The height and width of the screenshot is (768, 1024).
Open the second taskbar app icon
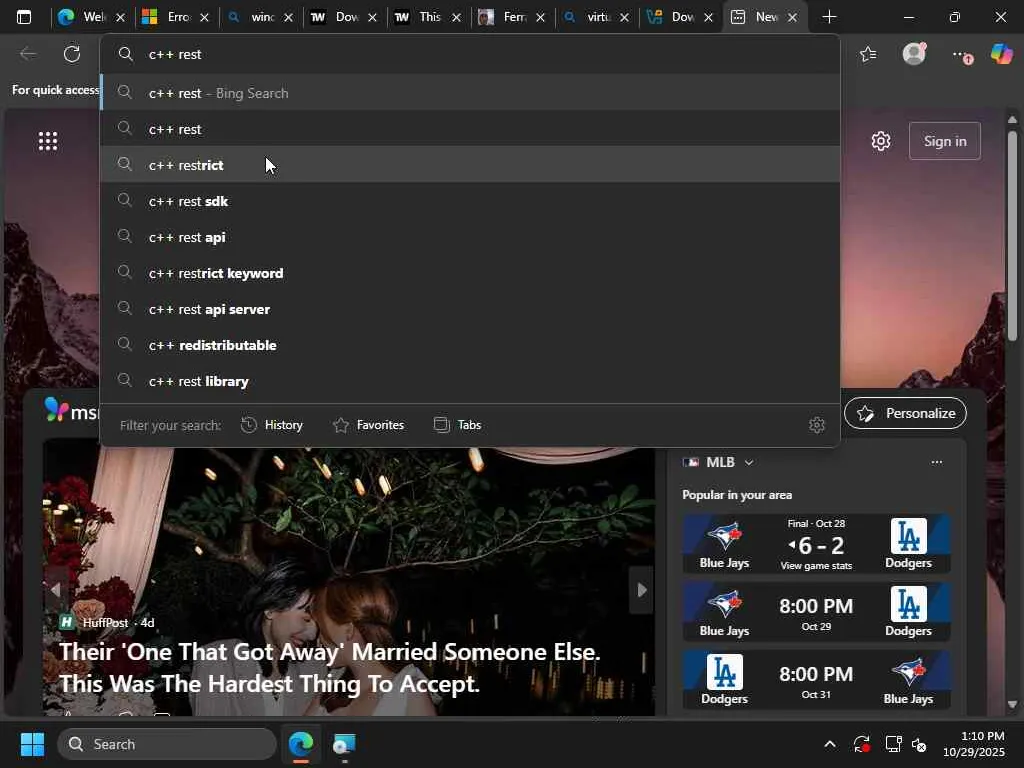(x=344, y=744)
